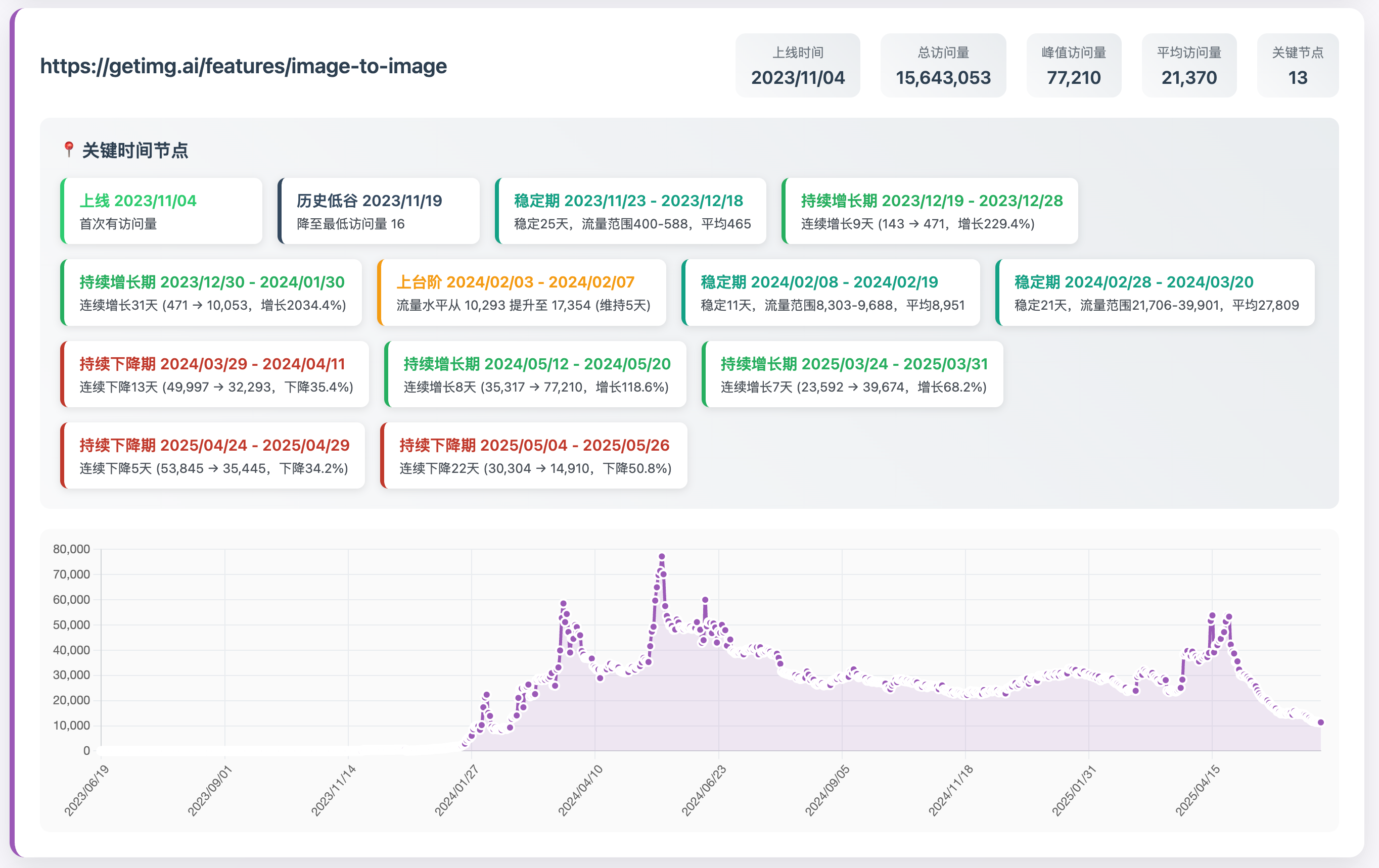Screen dimensions: 1379x868
Task: Open the 持续下降期 2025/05/04 - 2025/05/26 card
Action: tap(534, 456)
